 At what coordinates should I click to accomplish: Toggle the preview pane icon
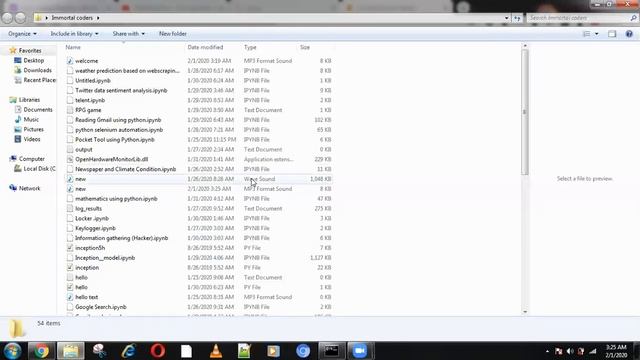[612, 34]
